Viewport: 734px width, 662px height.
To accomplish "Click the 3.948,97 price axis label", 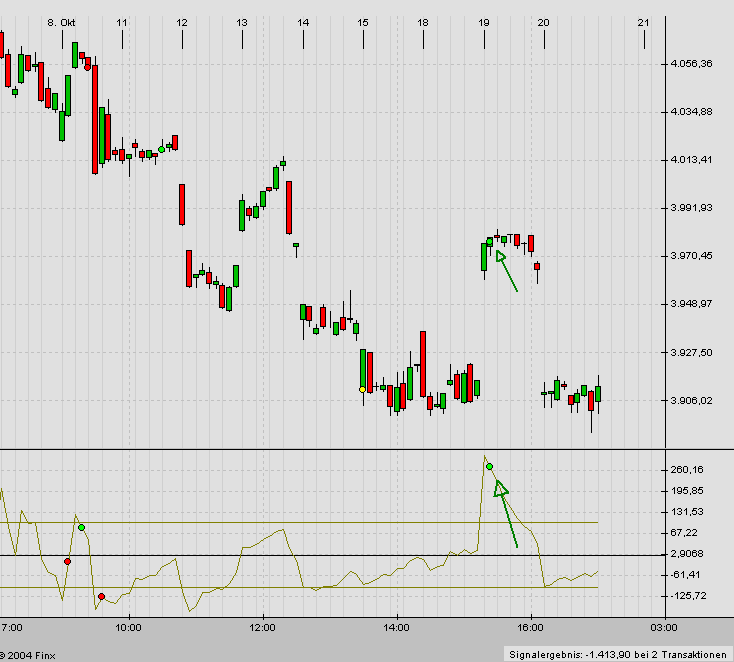I will pyautogui.click(x=691, y=304).
